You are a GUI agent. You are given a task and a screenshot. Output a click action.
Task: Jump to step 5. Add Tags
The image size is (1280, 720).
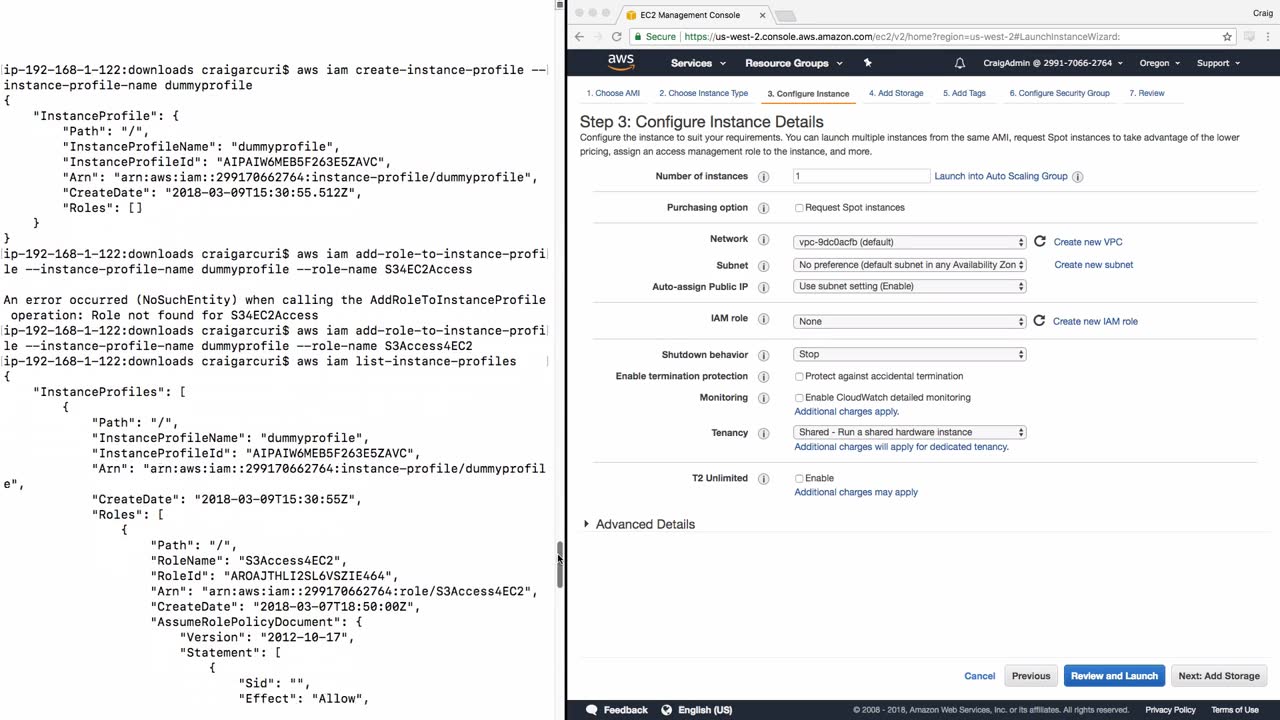click(964, 93)
